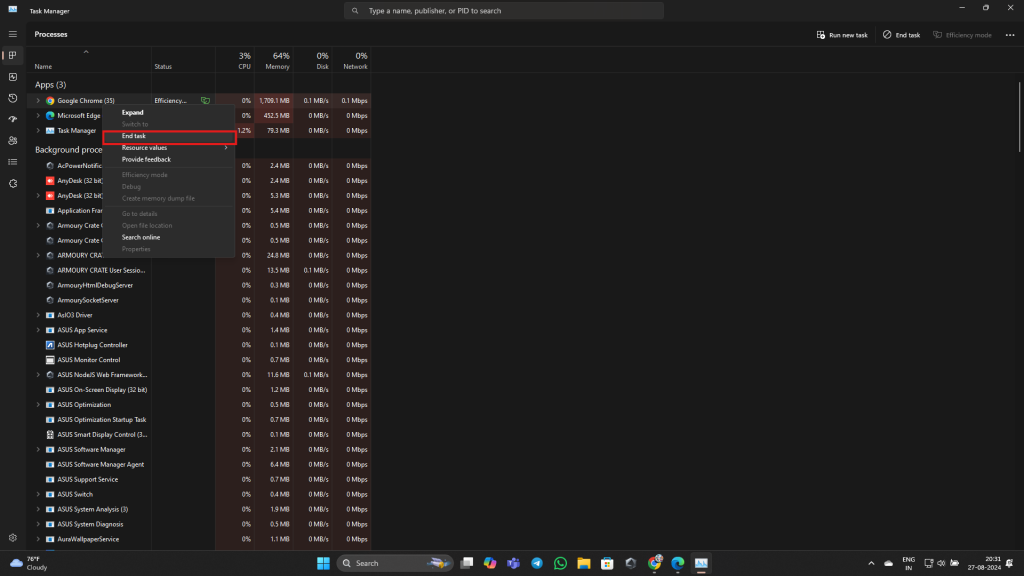Screen dimensions: 1024x576
Task: Open Task Manager settings gear
Action: [13, 538]
